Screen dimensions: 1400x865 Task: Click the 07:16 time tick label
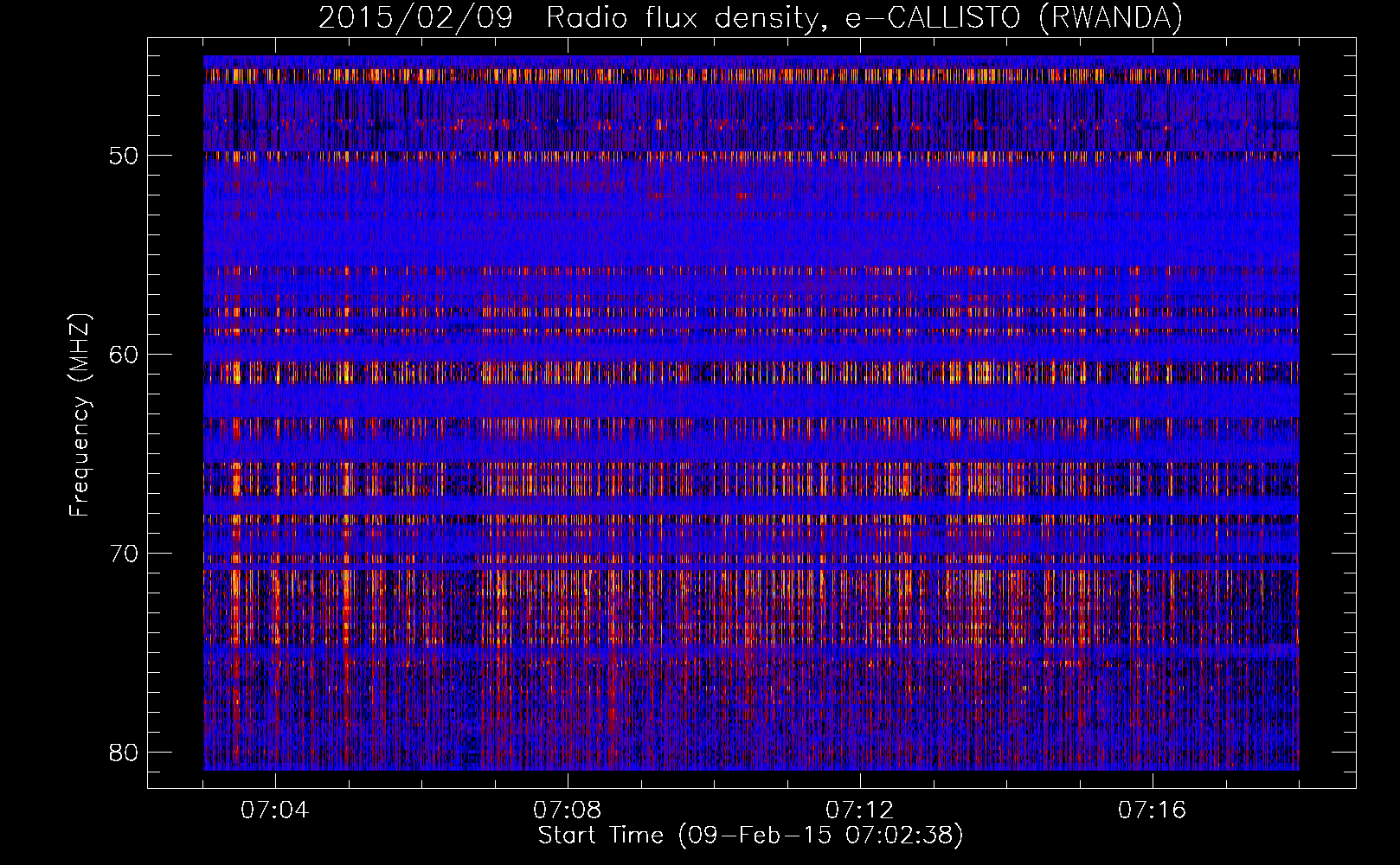pyautogui.click(x=1153, y=811)
